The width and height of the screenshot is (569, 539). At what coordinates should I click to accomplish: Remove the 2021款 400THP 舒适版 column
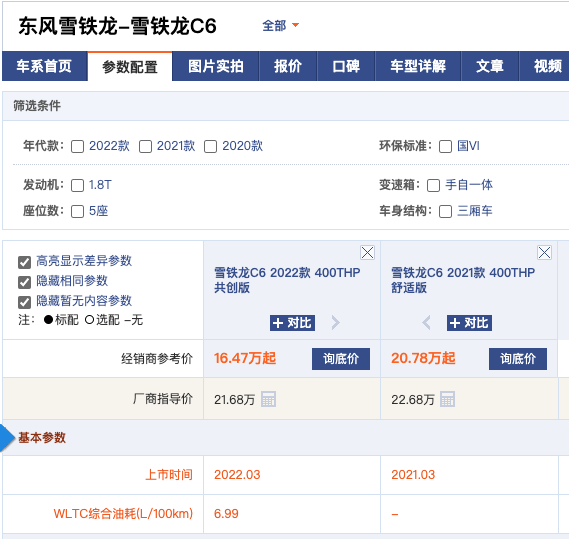click(544, 253)
